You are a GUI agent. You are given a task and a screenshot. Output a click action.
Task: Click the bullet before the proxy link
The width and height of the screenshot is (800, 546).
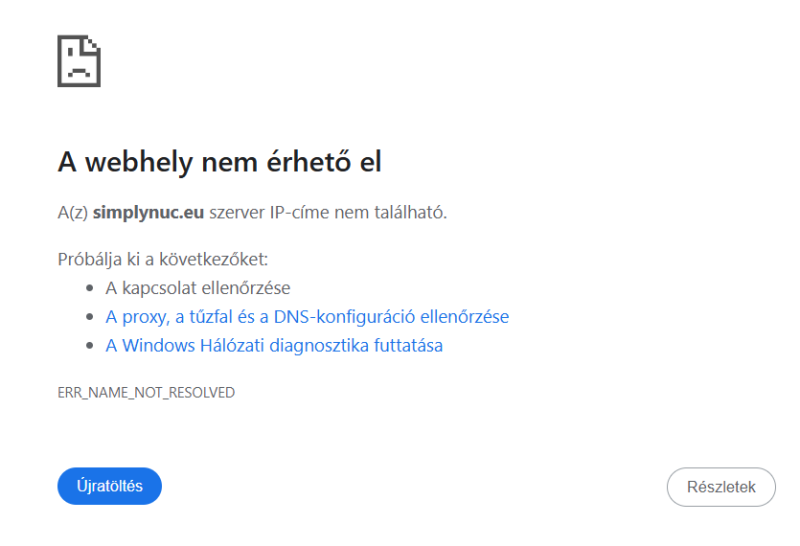(x=91, y=318)
